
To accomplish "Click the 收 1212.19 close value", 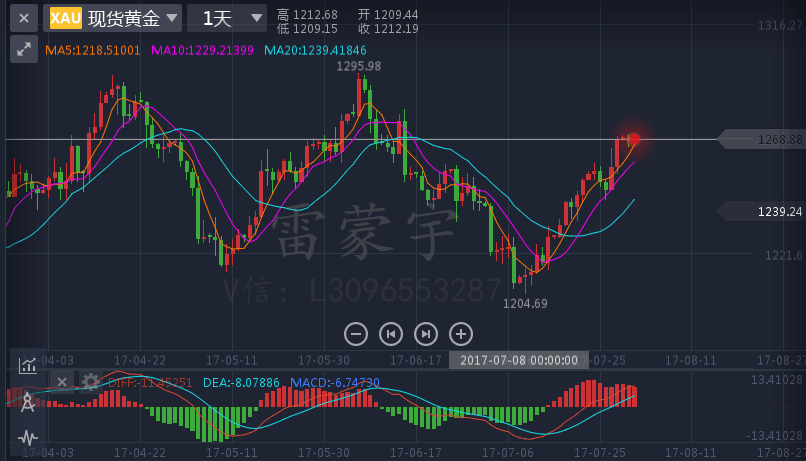I will 388,29.
